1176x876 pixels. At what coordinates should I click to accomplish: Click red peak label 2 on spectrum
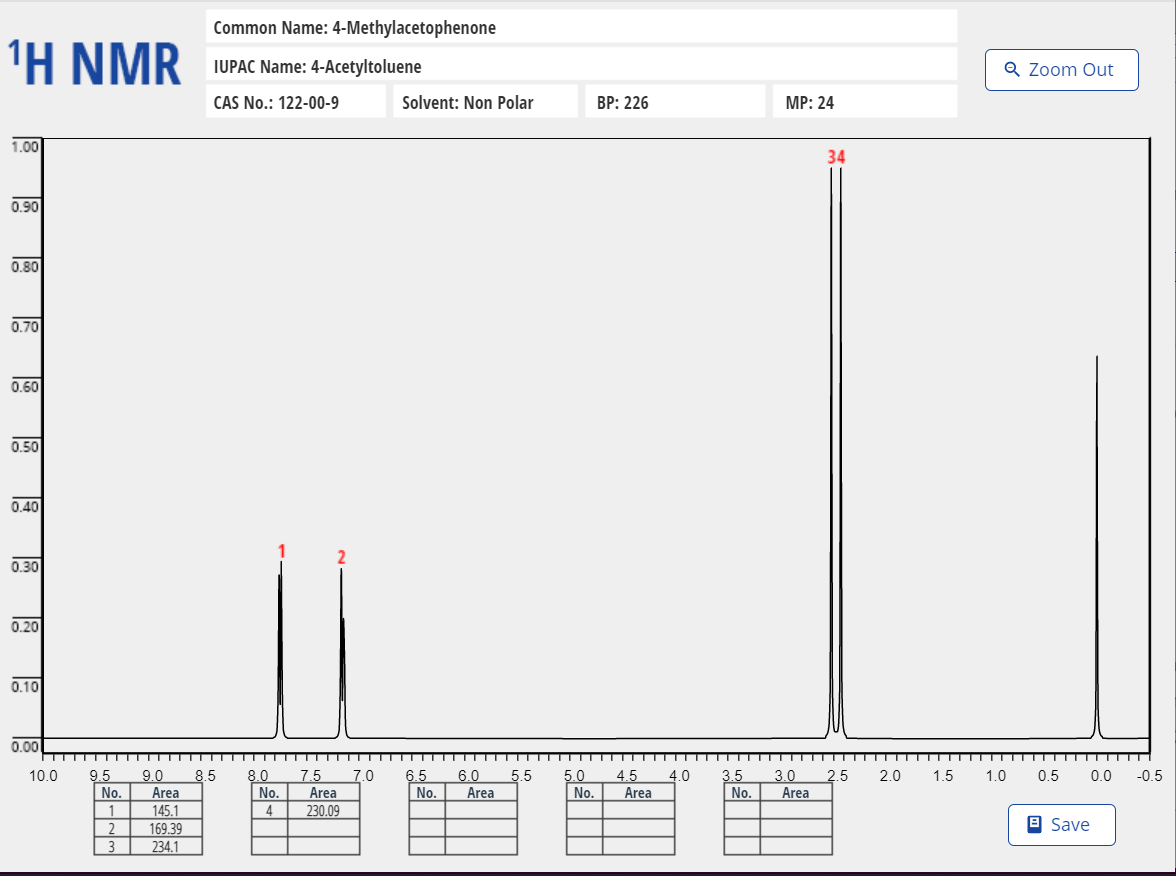coord(341,557)
